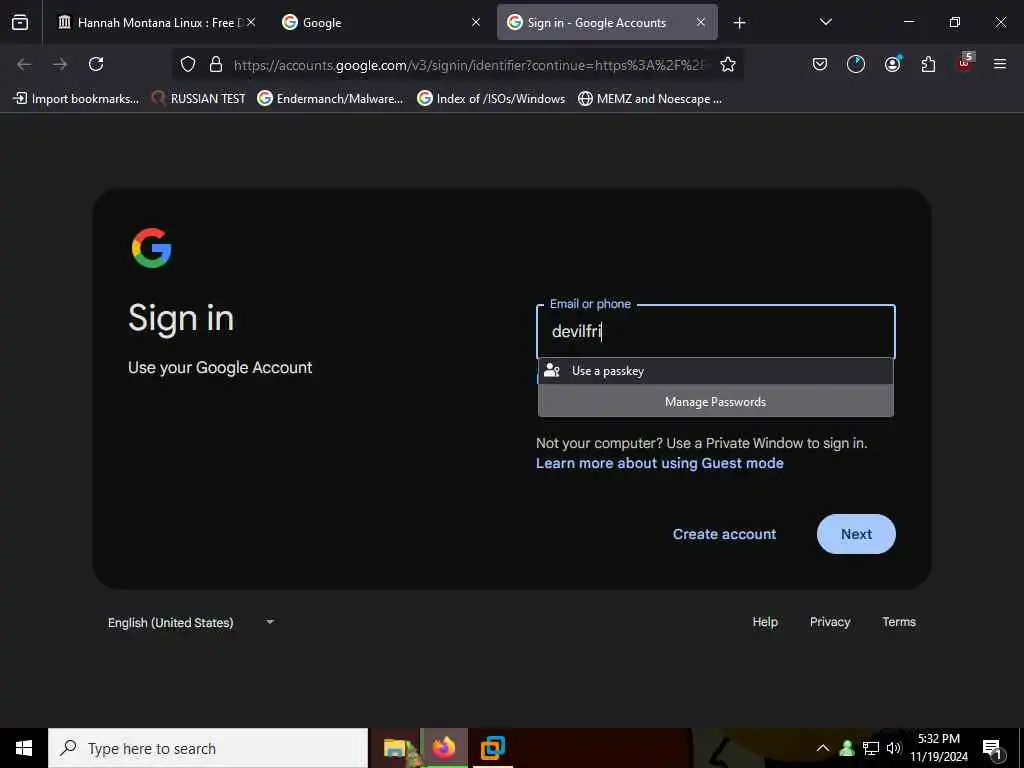The height and width of the screenshot is (768, 1024).
Task: Expand the list all tabs chevron
Action: click(x=825, y=22)
